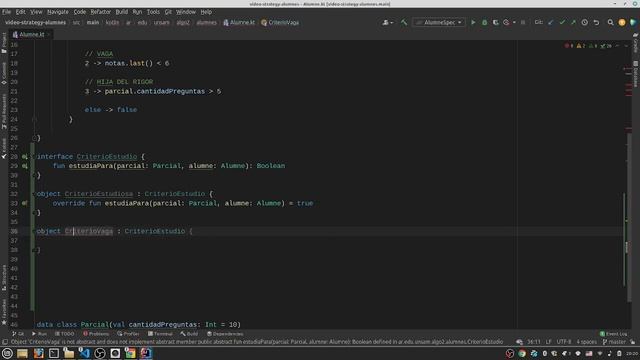
Task: Open the File menu
Action: coord(7,12)
